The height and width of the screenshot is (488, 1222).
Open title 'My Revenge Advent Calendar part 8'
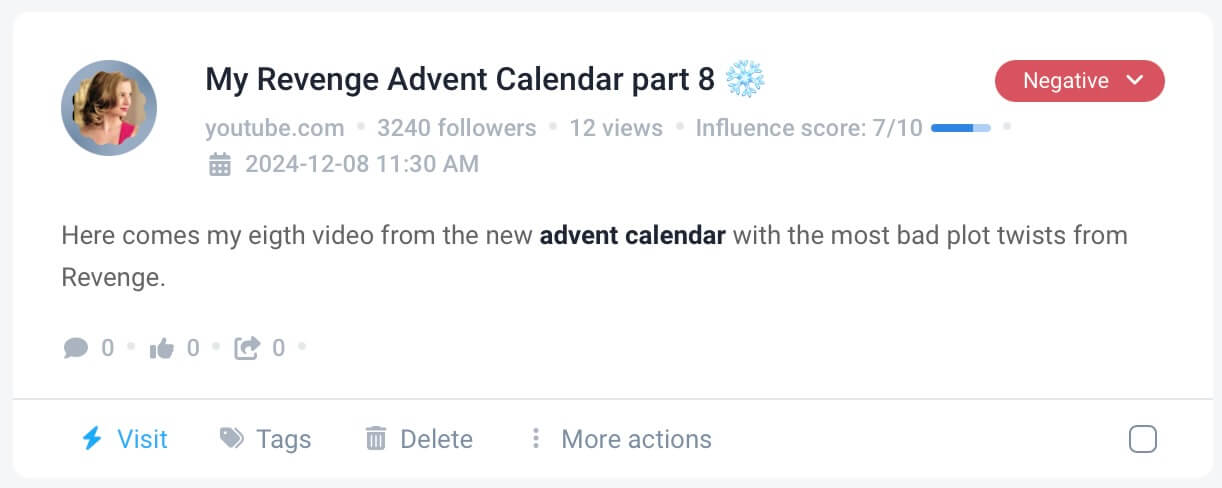pyautogui.click(x=459, y=80)
